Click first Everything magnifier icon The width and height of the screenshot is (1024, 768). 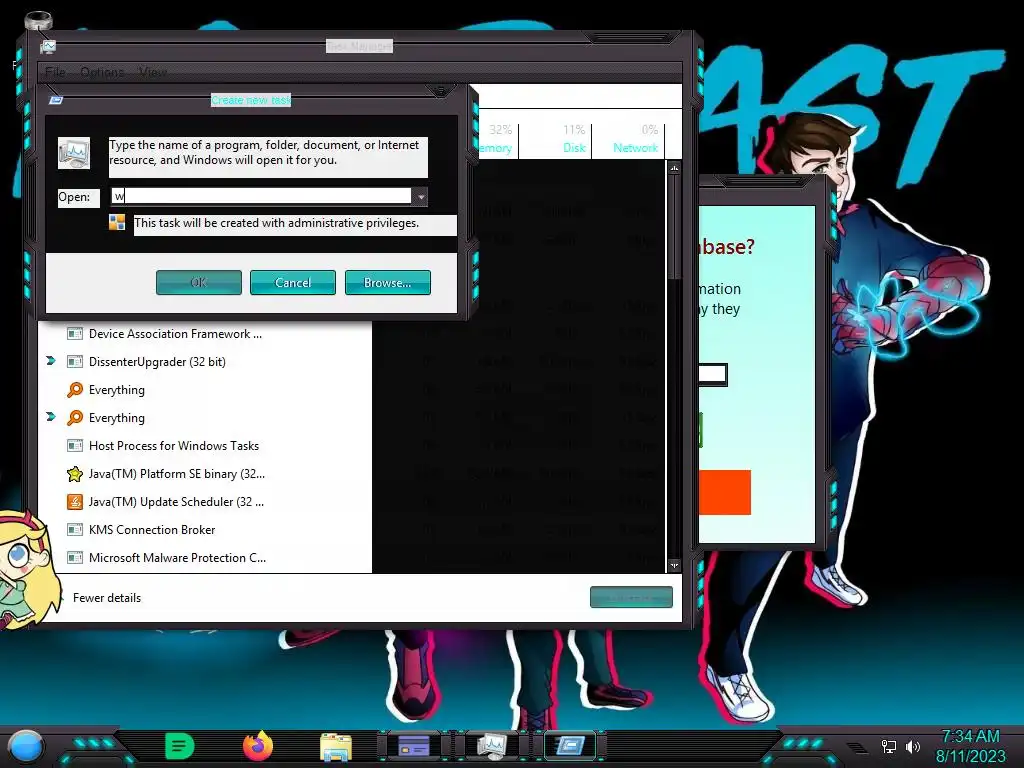click(x=75, y=390)
